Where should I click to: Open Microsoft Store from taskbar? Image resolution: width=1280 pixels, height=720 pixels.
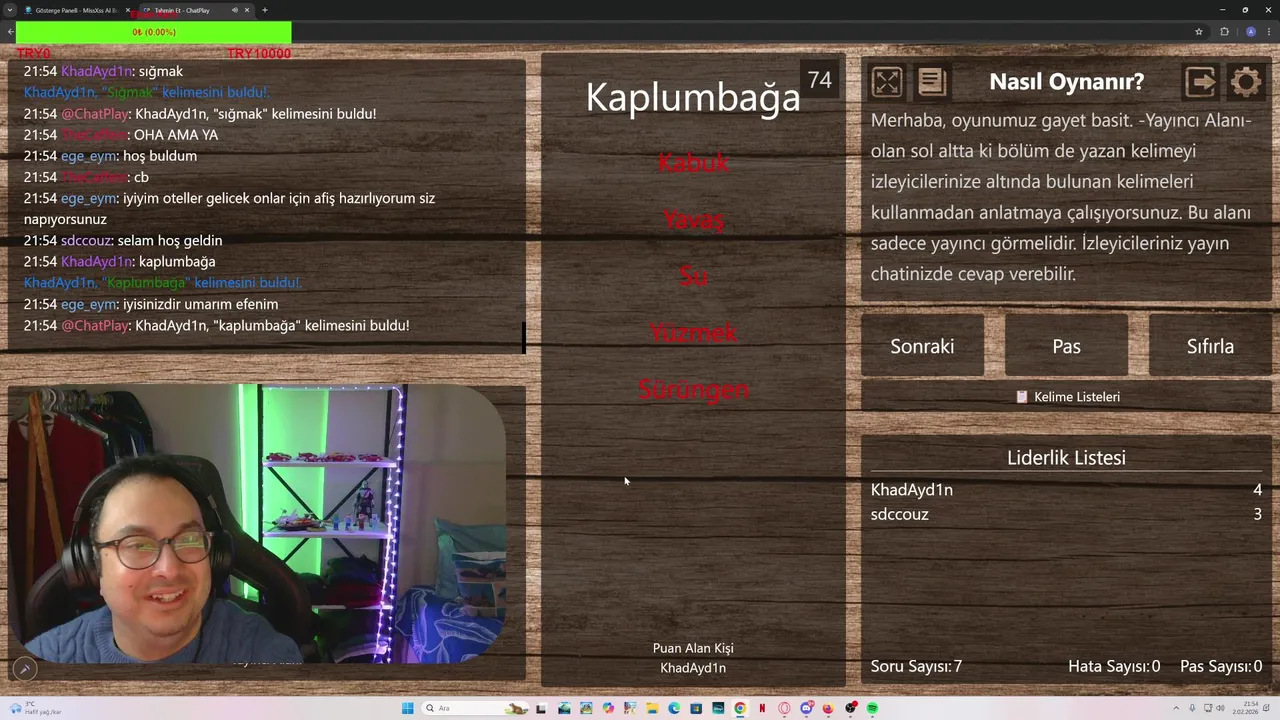[696, 708]
